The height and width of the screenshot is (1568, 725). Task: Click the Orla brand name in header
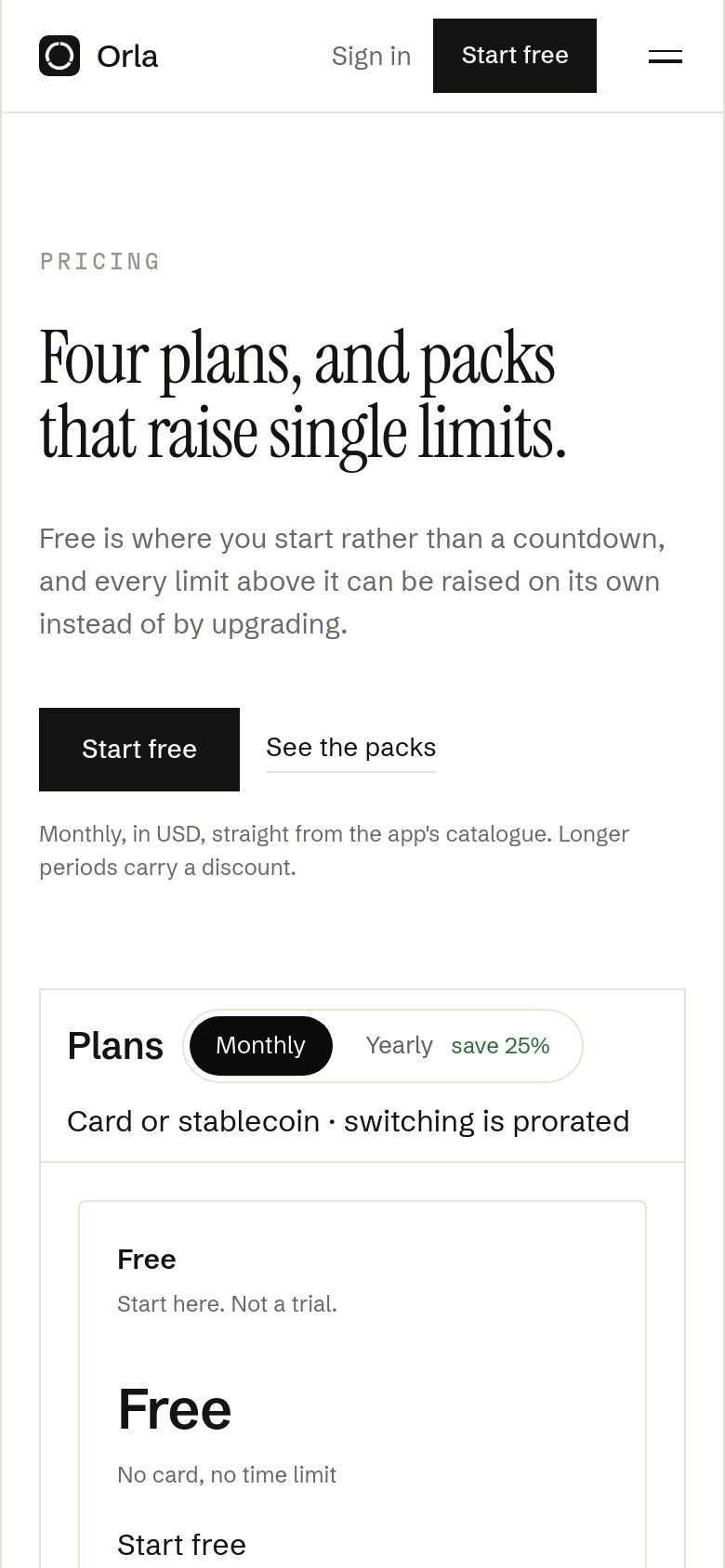point(127,57)
